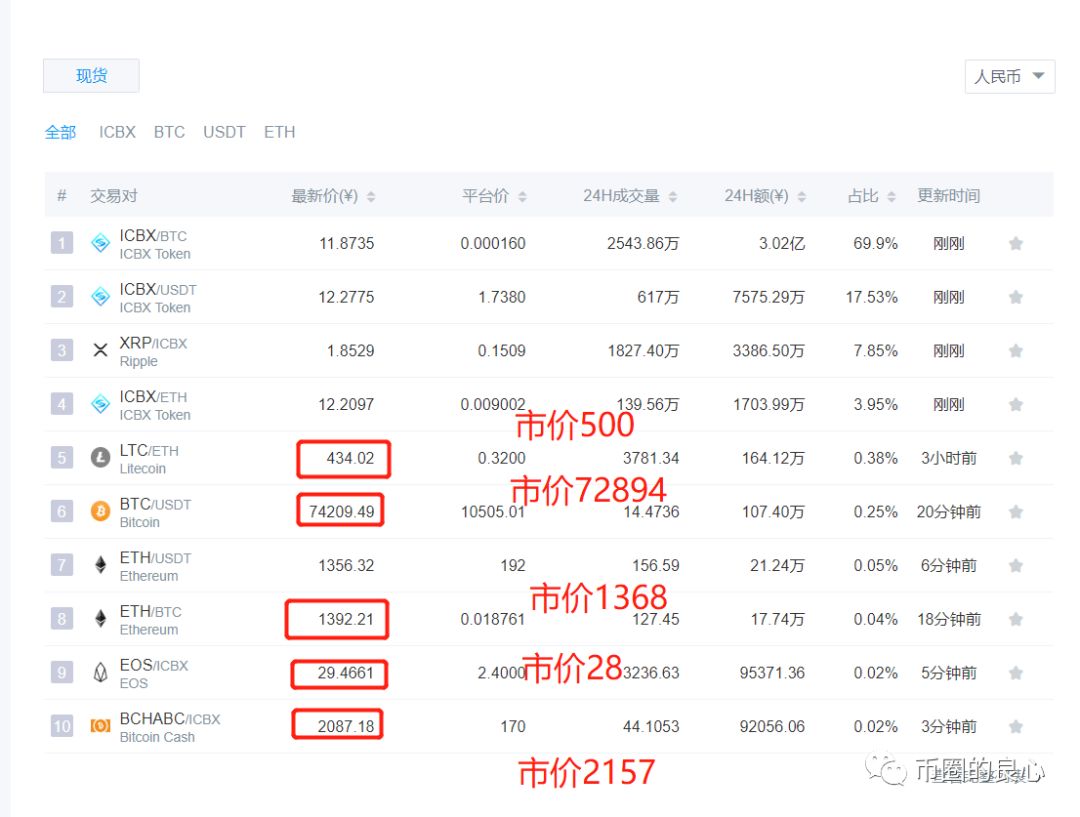Click 24H amount 3.02亿
Screen dimensions: 1080x817
(782, 243)
